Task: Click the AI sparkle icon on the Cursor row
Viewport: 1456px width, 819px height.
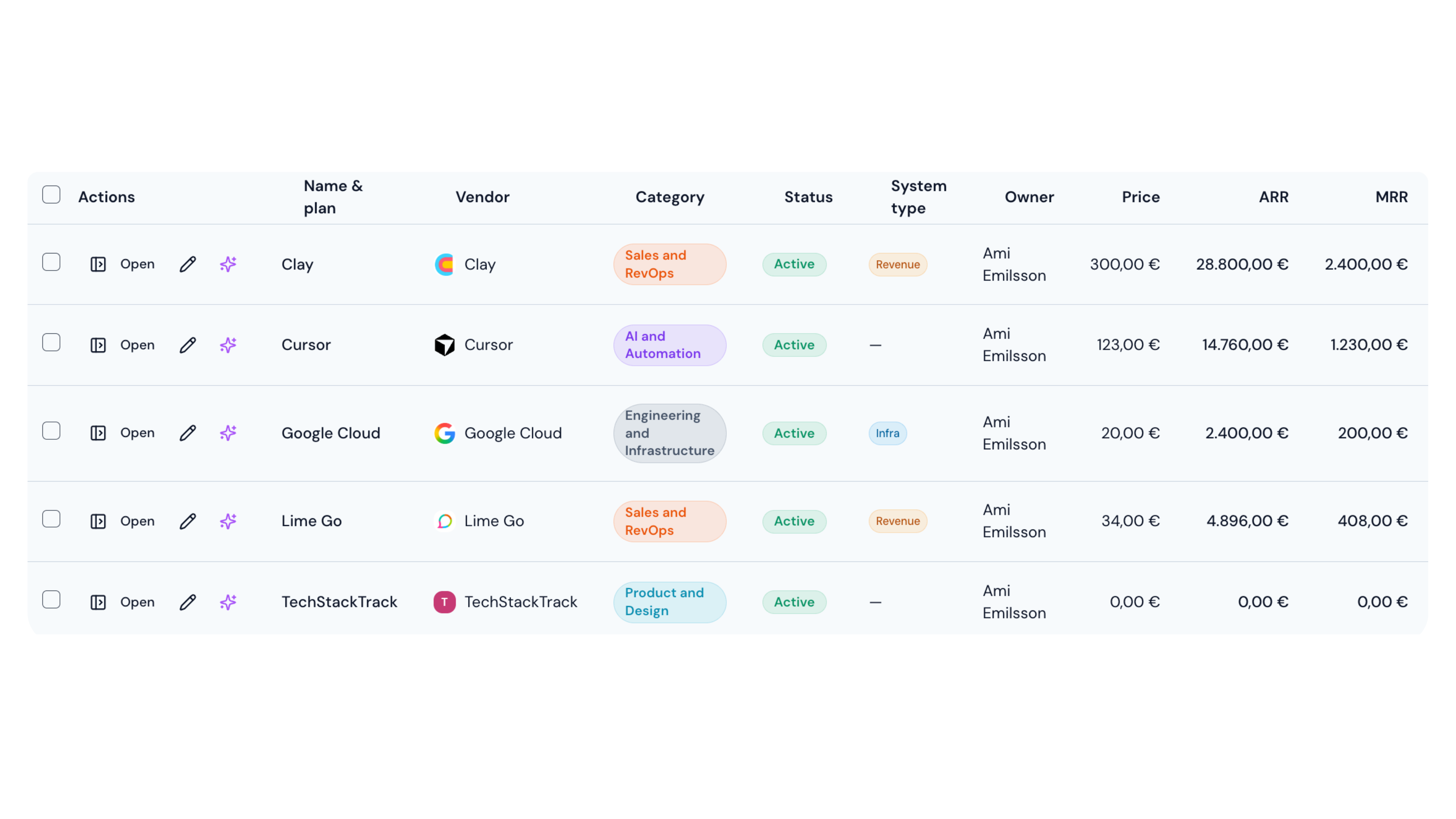Action: coord(228,345)
